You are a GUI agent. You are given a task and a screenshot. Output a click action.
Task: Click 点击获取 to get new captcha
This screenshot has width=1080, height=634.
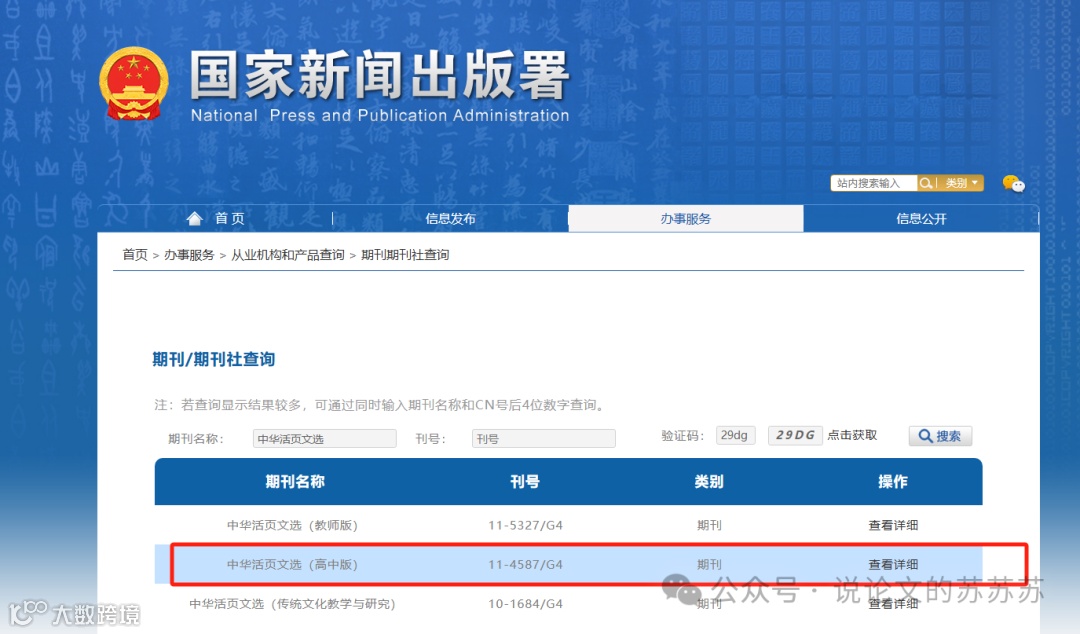pos(852,436)
